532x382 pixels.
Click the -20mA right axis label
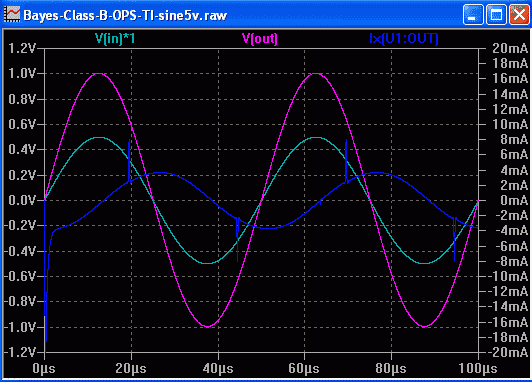(508, 352)
